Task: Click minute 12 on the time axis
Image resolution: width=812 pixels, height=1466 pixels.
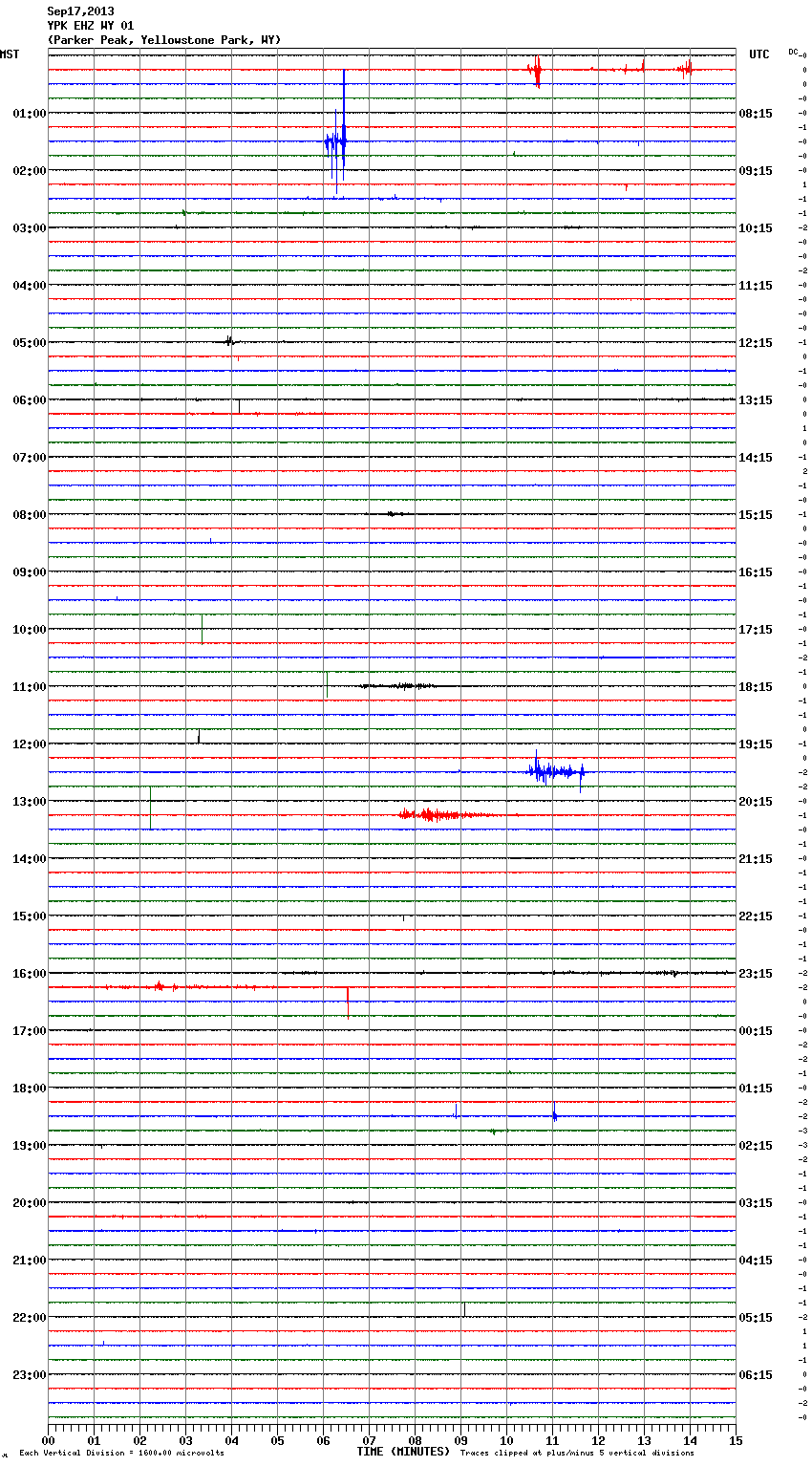Action: click(598, 1440)
